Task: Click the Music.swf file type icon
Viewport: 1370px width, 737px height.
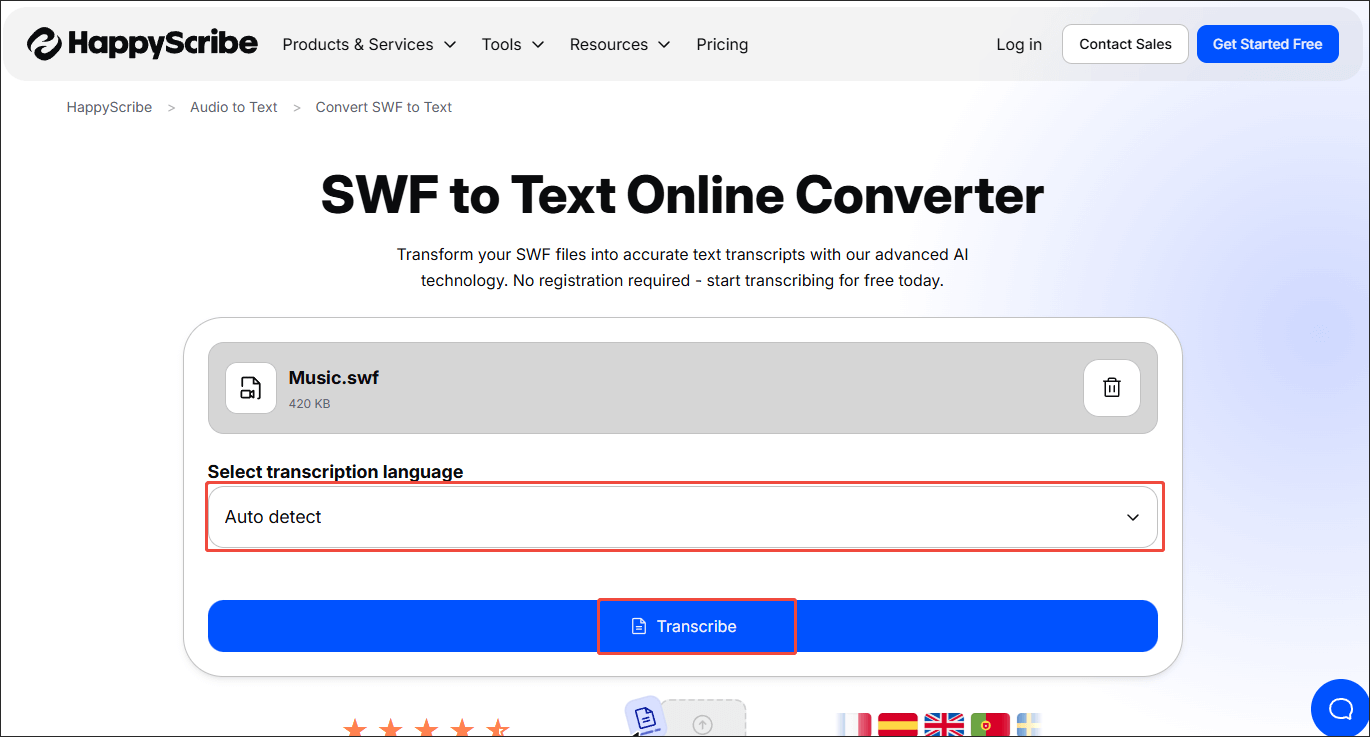Action: pyautogui.click(x=250, y=388)
